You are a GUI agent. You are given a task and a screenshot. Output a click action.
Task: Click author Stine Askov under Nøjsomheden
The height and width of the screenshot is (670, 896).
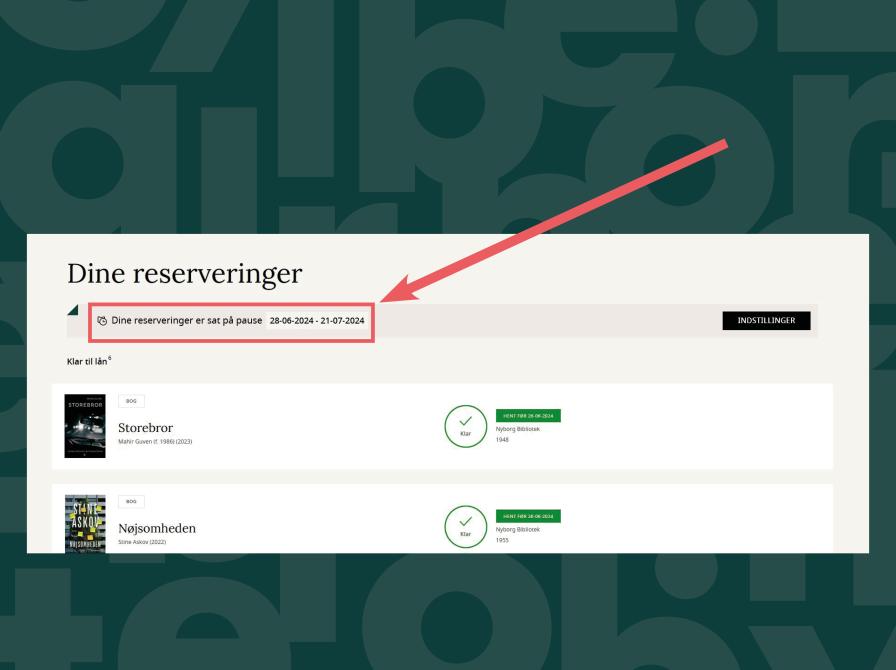[x=139, y=542]
